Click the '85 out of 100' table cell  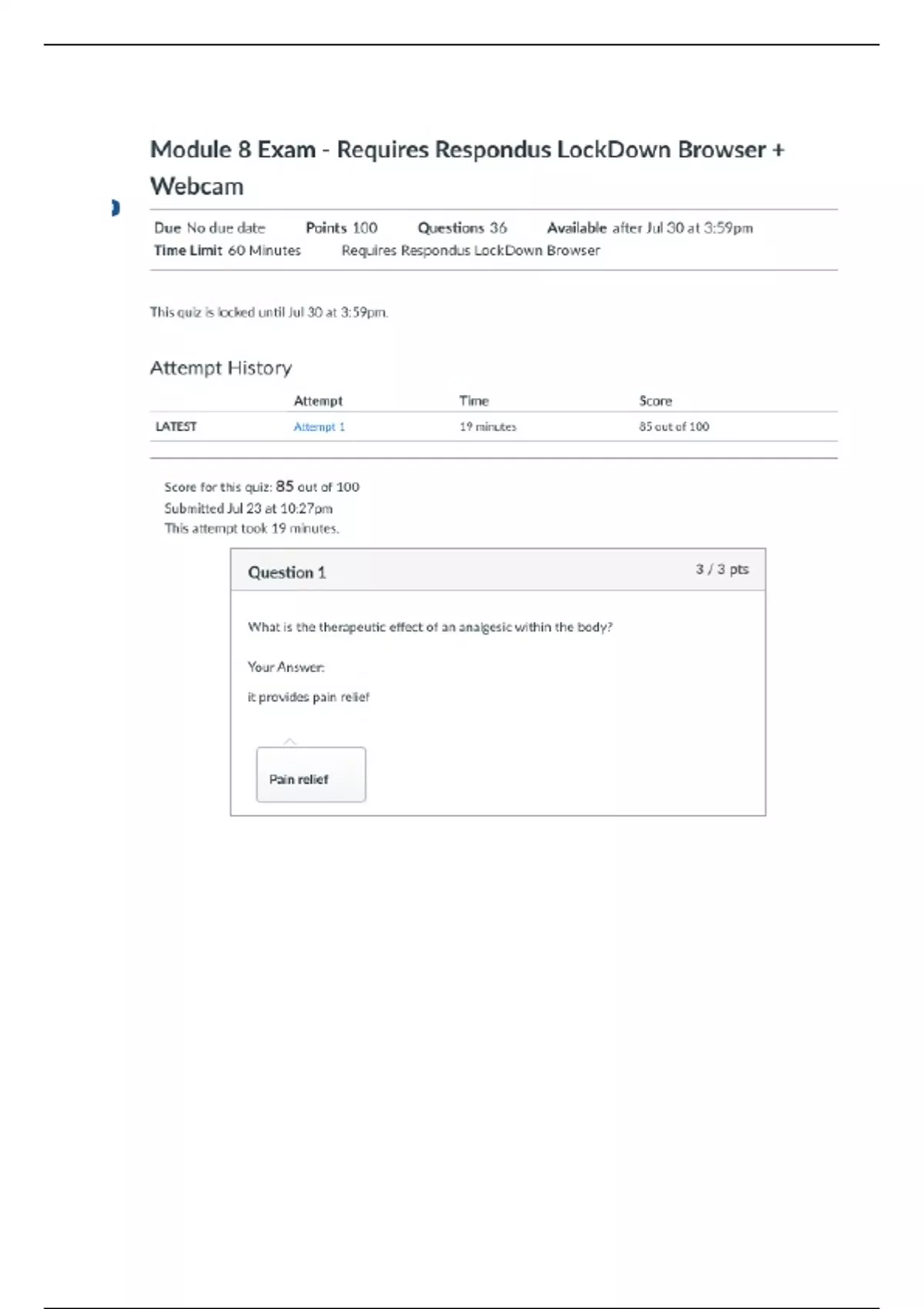pos(674,427)
